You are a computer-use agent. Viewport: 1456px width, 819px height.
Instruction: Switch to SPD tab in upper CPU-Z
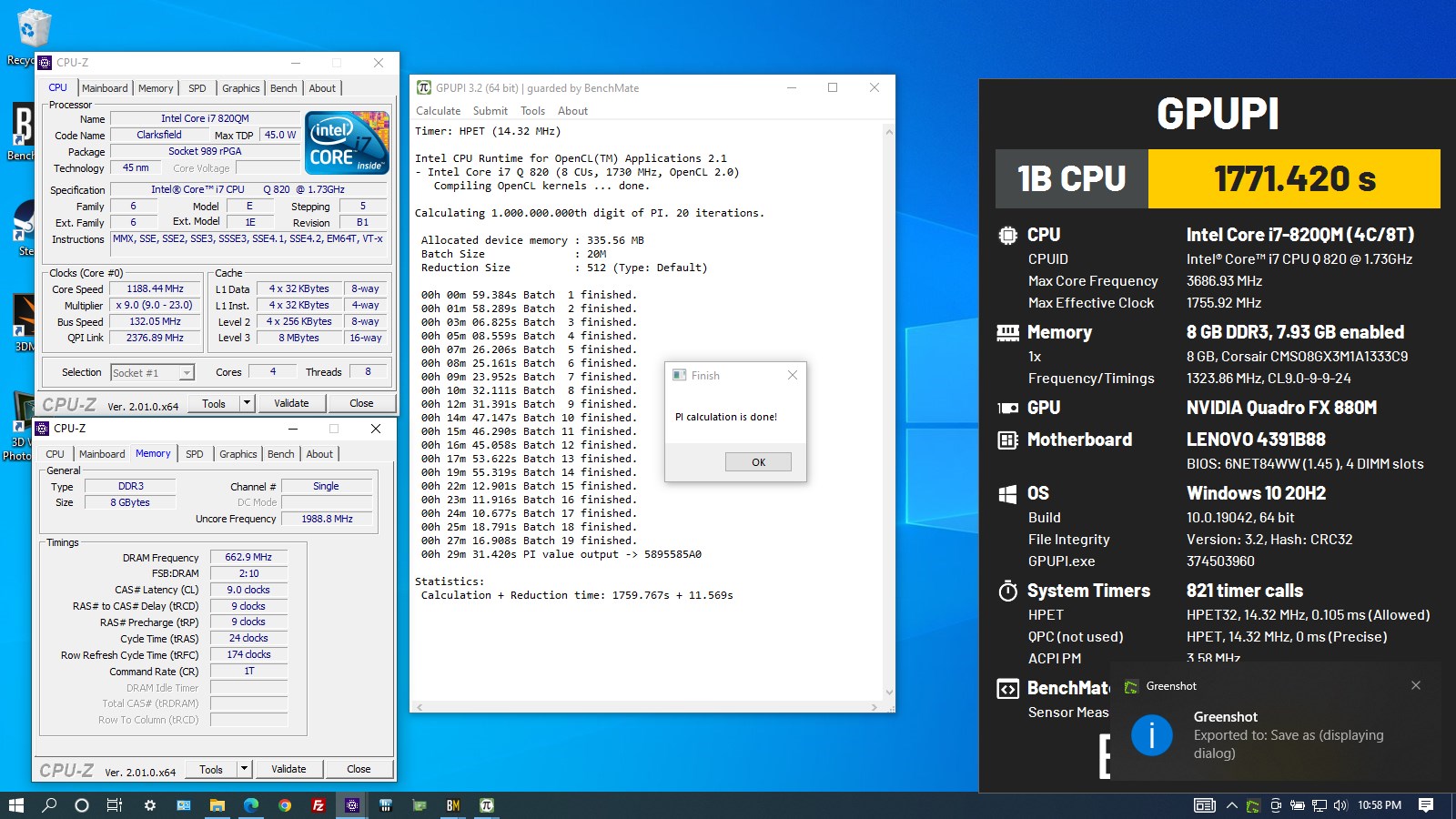point(197,88)
